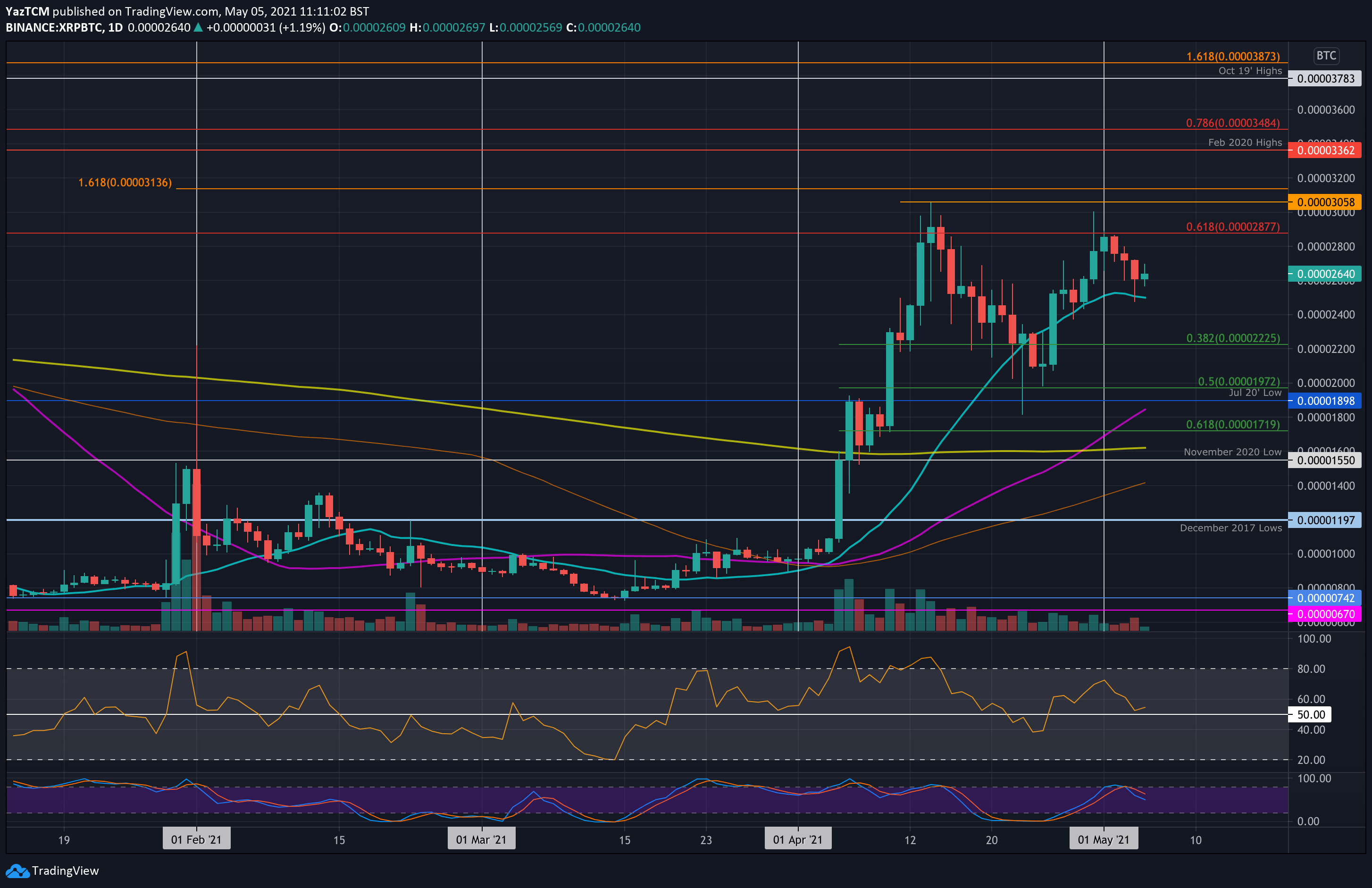This screenshot has height=888, width=1372.
Task: Select the 0.618(0.00002877) Fibonacci label
Action: coord(1232,226)
